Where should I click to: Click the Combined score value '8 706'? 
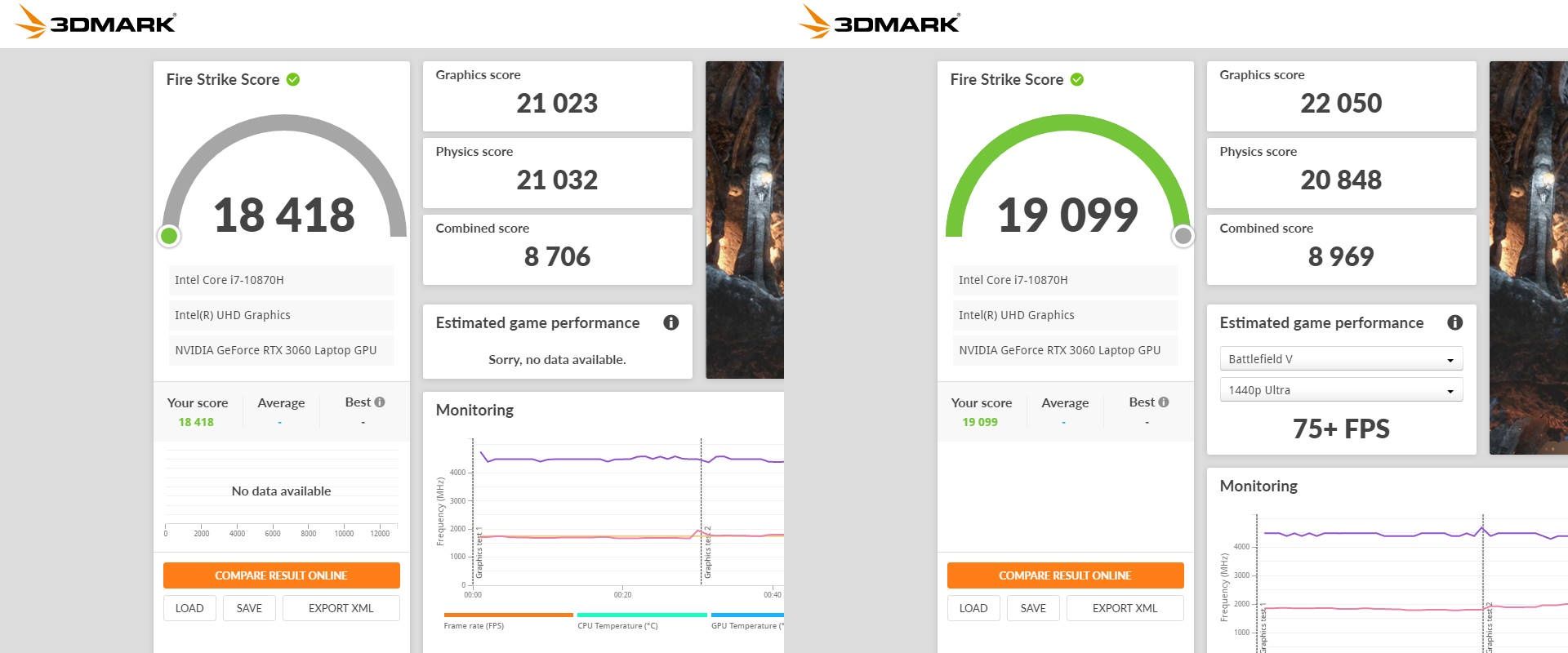[557, 257]
